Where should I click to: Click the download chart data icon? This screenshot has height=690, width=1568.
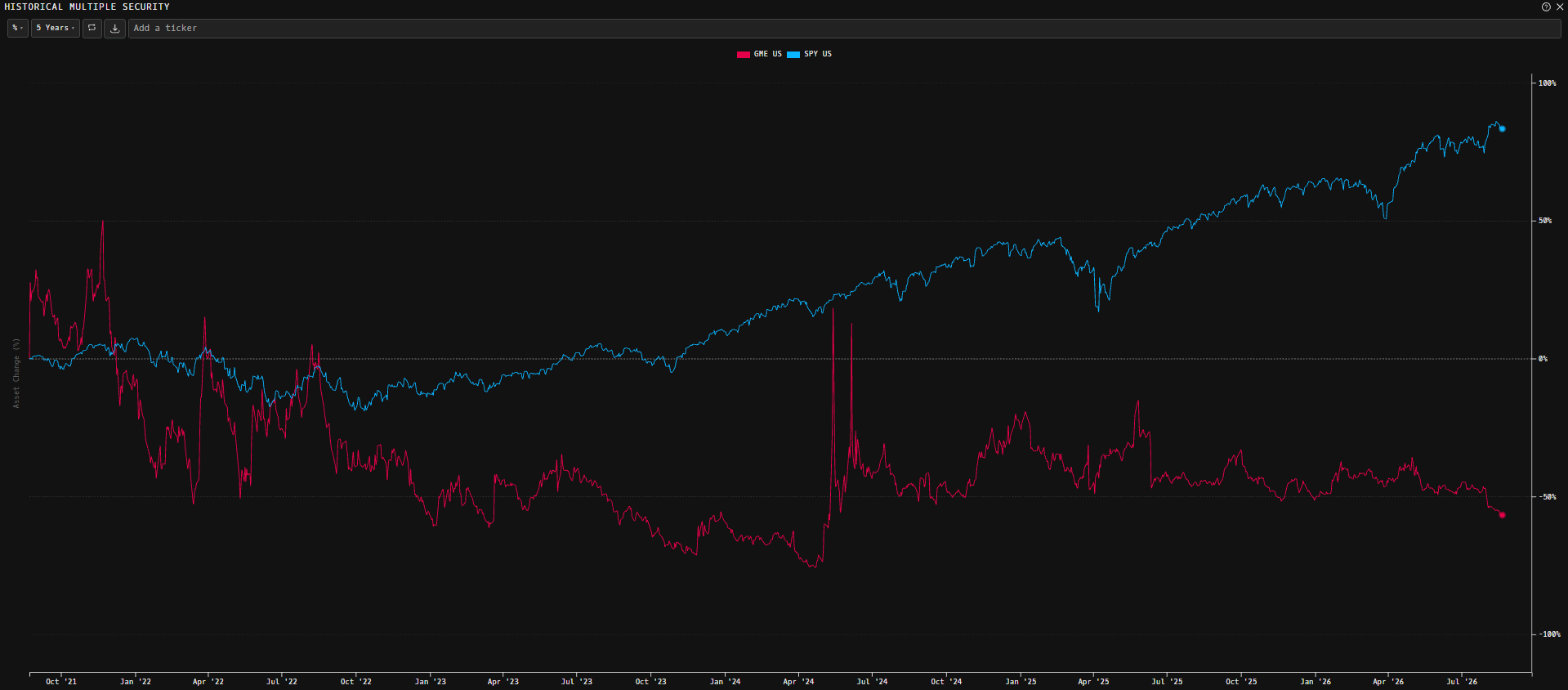click(x=115, y=28)
